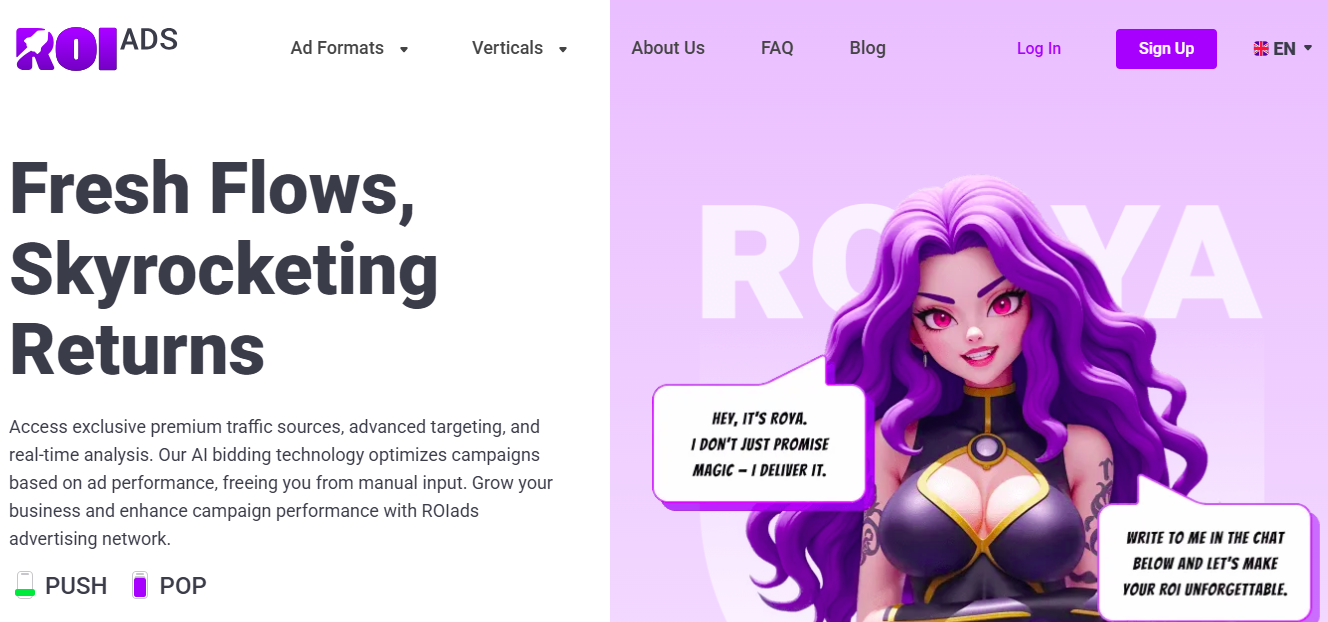The width and height of the screenshot is (1328, 622).
Task: Visit the Blog link
Action: coord(867,48)
